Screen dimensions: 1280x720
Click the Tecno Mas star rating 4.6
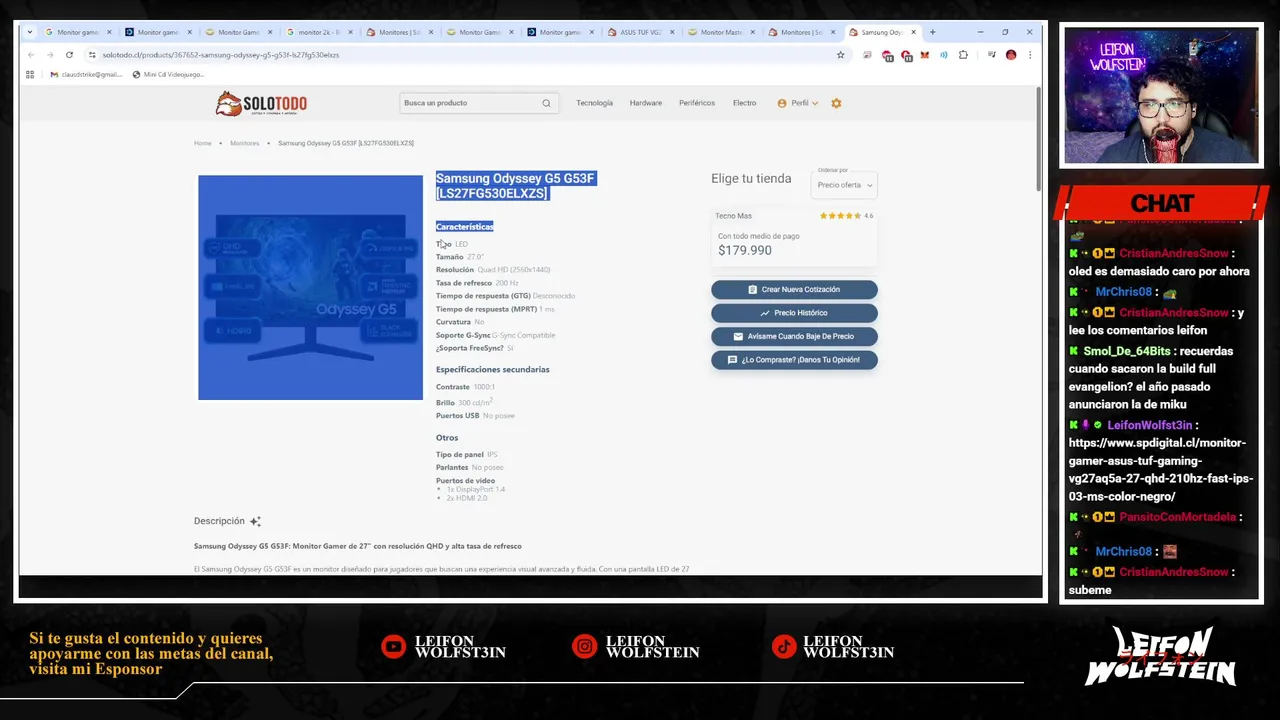tap(846, 216)
